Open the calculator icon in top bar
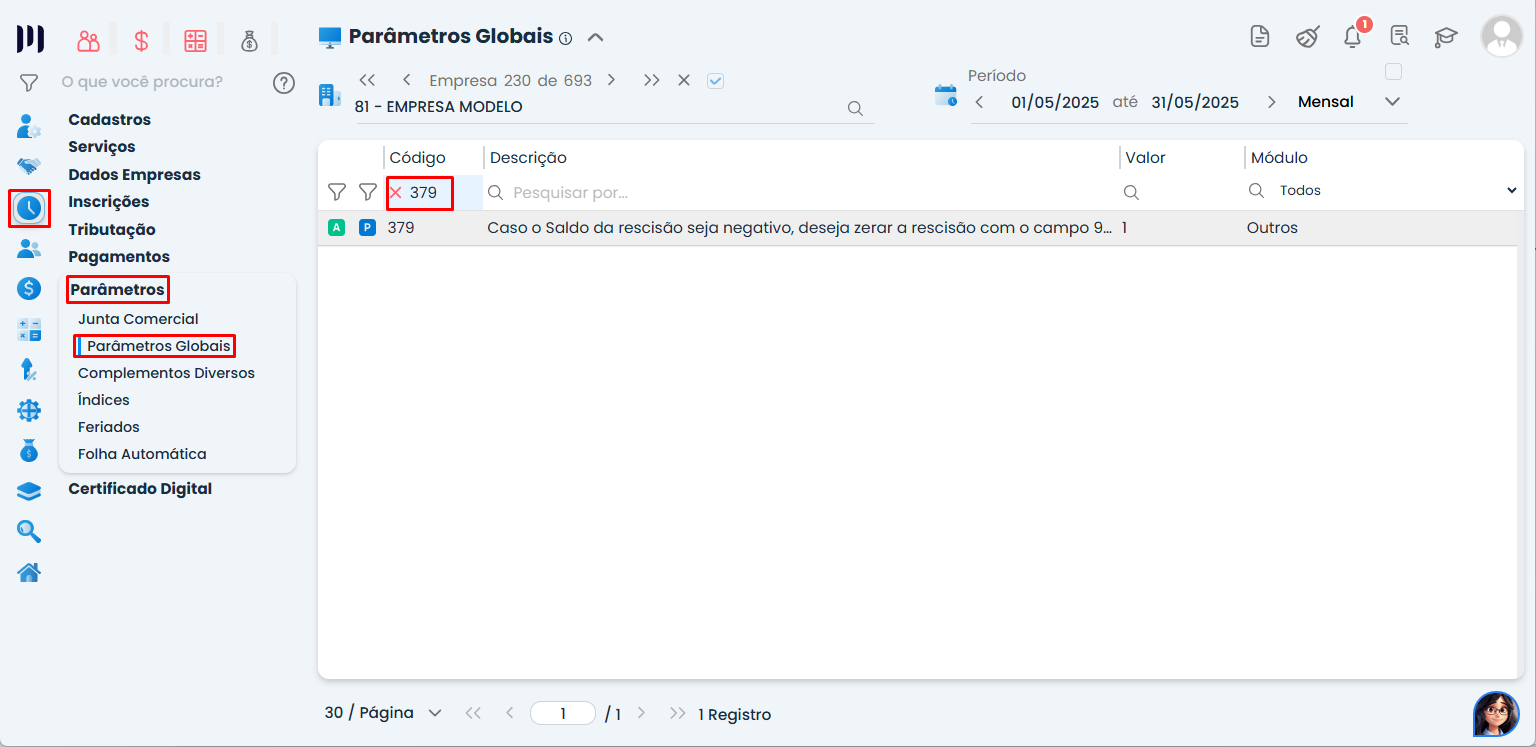The width and height of the screenshot is (1536, 747). click(x=195, y=41)
